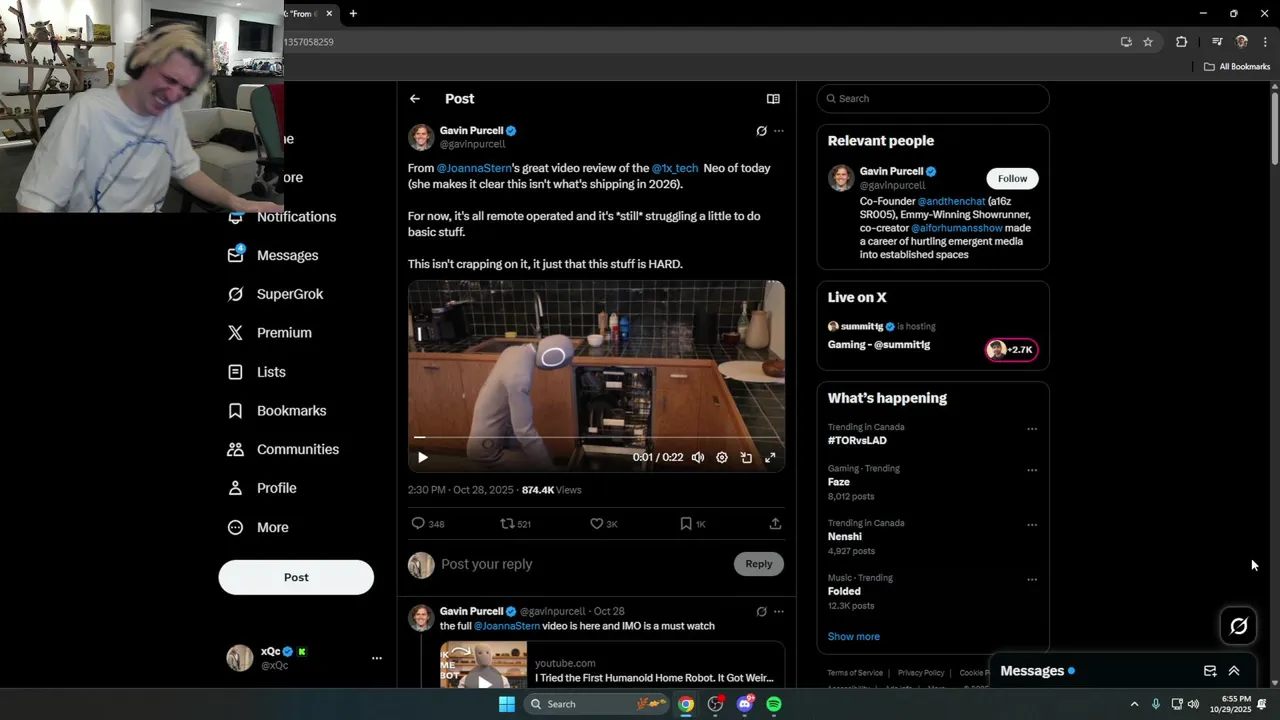Open media controls icon in Chrome toolbar
Screen dimensions: 1280x720
(1217, 42)
